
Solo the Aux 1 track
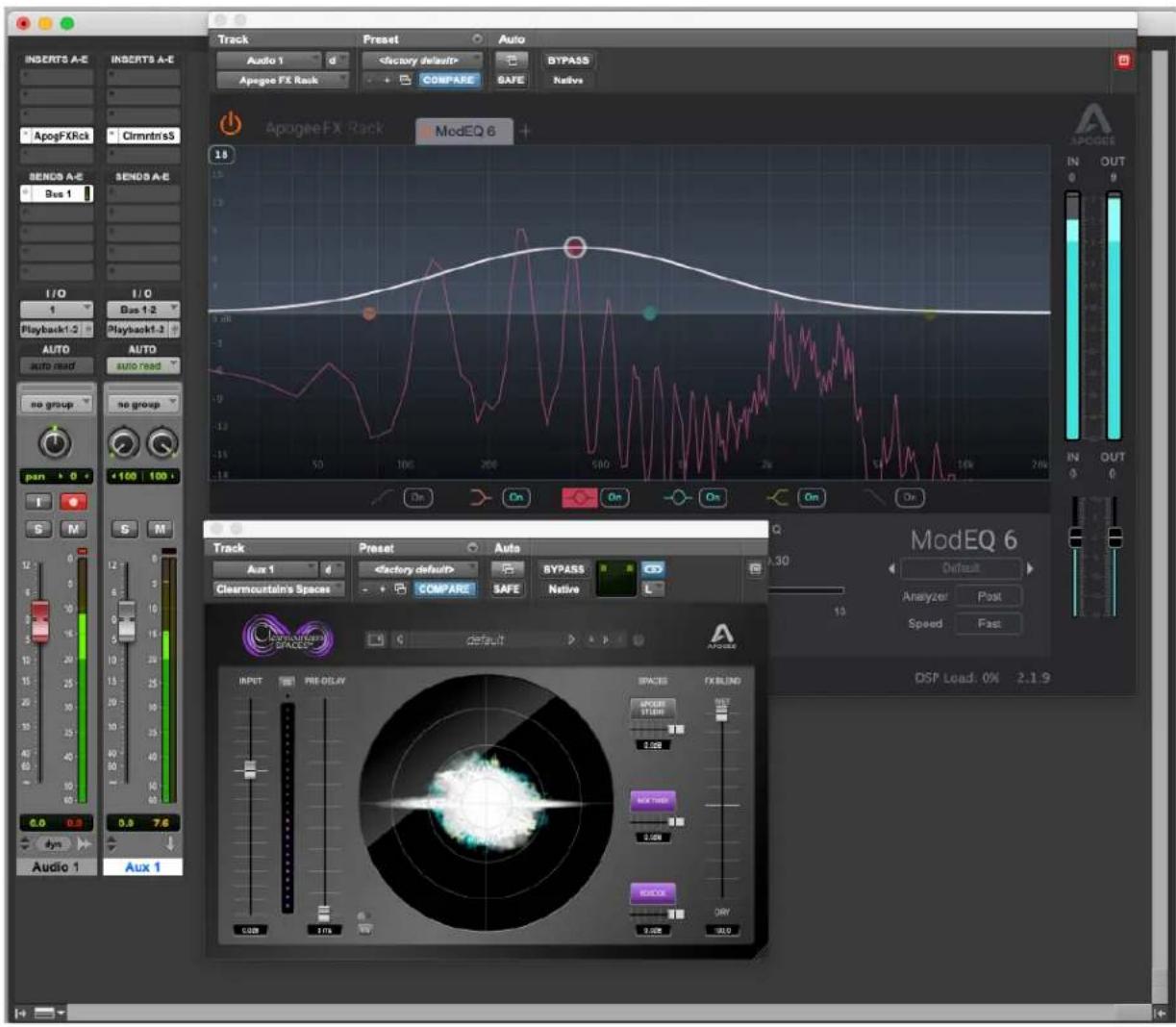(125, 529)
